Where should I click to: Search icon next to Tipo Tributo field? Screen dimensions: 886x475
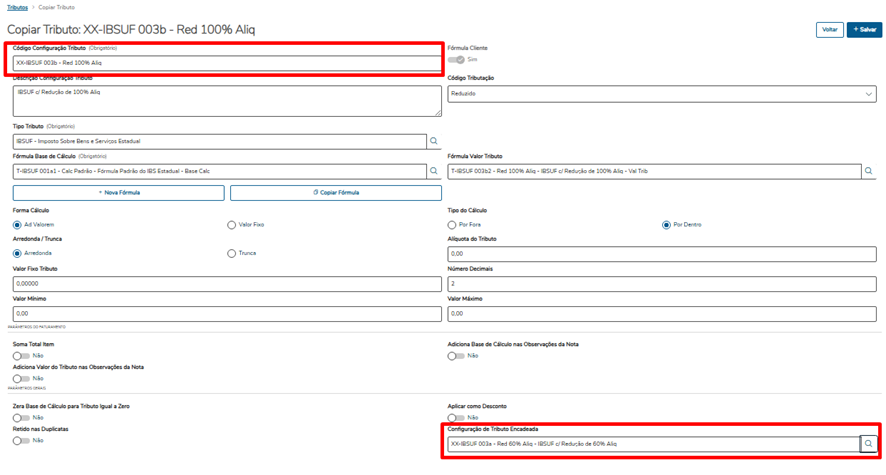pyautogui.click(x=434, y=141)
